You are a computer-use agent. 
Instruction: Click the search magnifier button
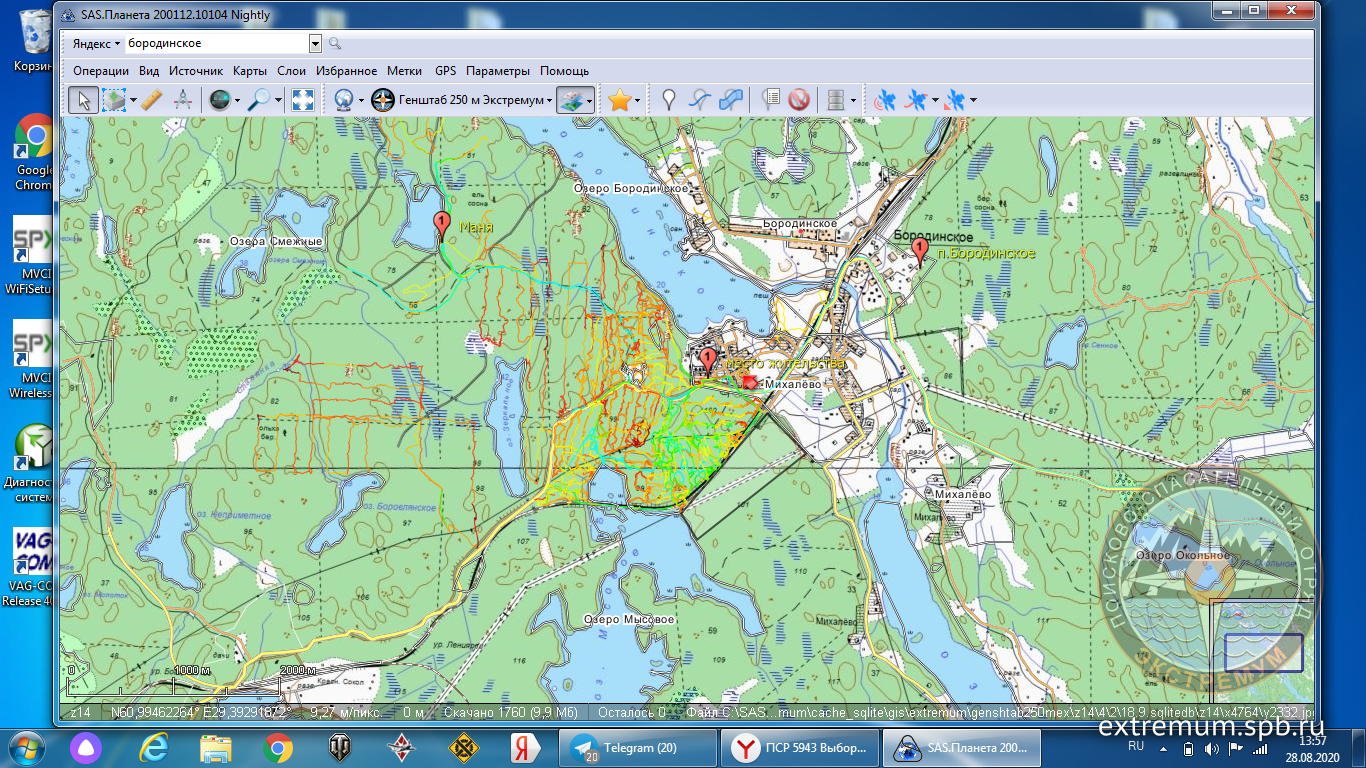pos(335,44)
